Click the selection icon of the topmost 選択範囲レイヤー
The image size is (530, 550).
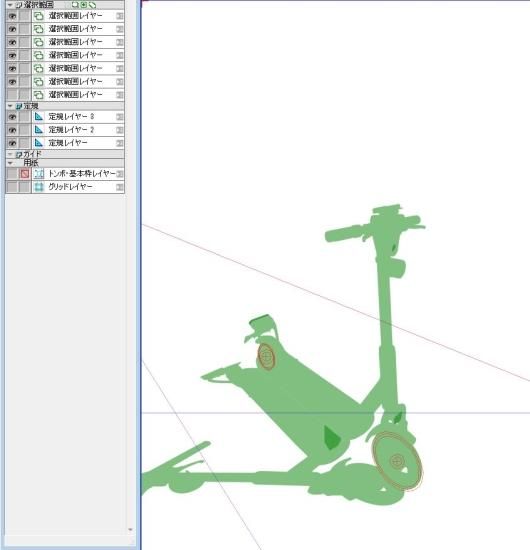point(39,16)
